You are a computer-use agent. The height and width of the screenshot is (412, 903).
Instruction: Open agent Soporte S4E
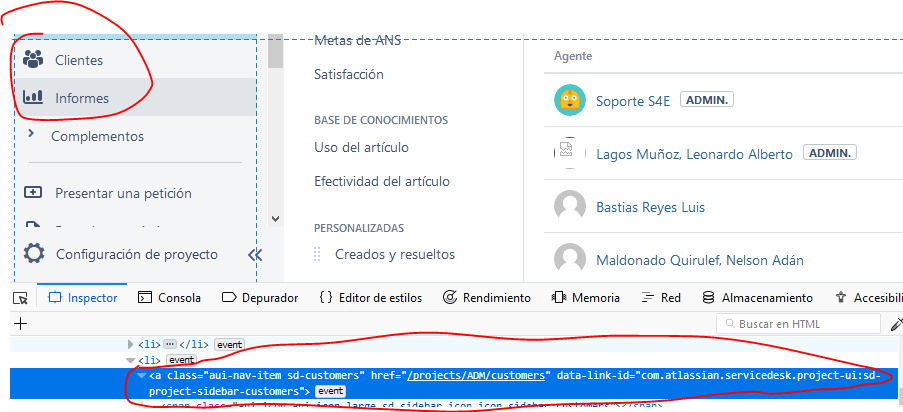633,101
